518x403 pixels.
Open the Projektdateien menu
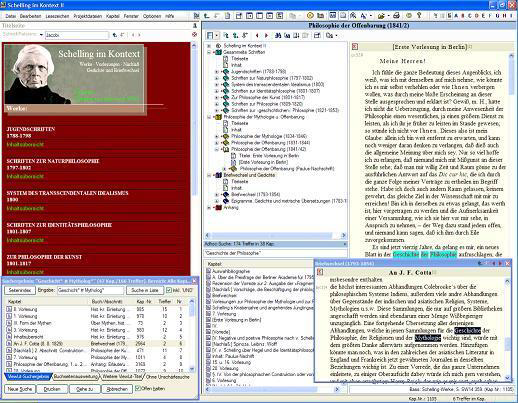(88, 16)
